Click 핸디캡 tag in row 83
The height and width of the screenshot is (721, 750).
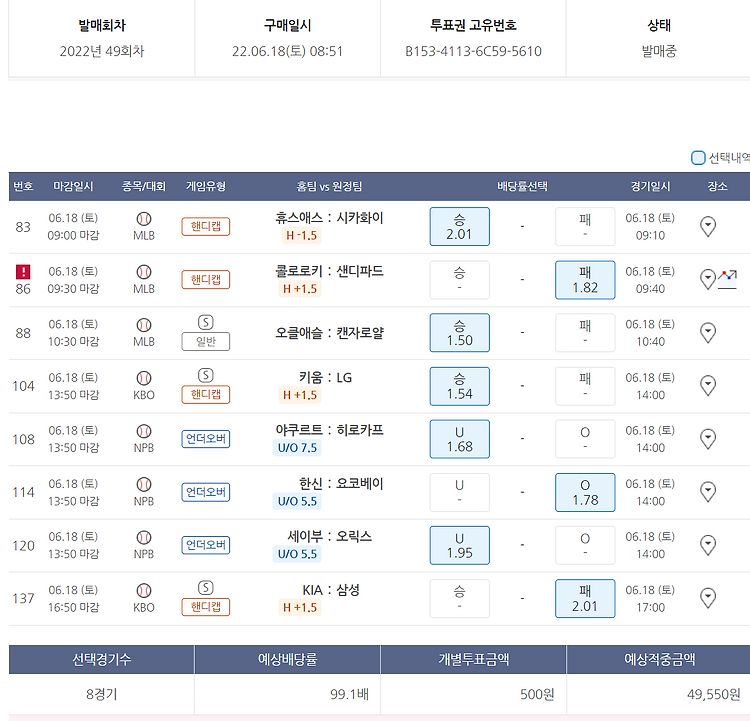206,226
